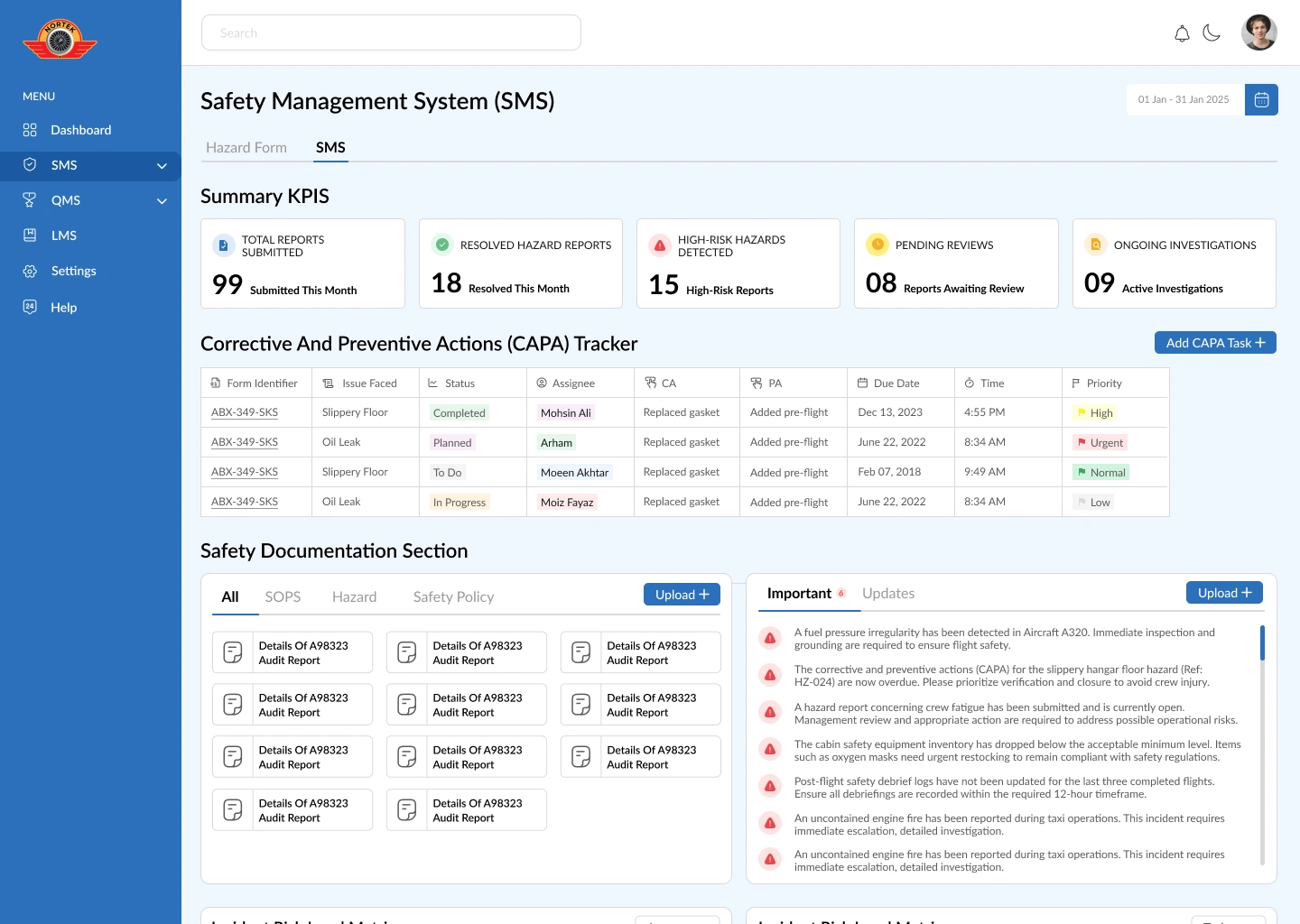Open Settings gear in sidebar

[30, 271]
